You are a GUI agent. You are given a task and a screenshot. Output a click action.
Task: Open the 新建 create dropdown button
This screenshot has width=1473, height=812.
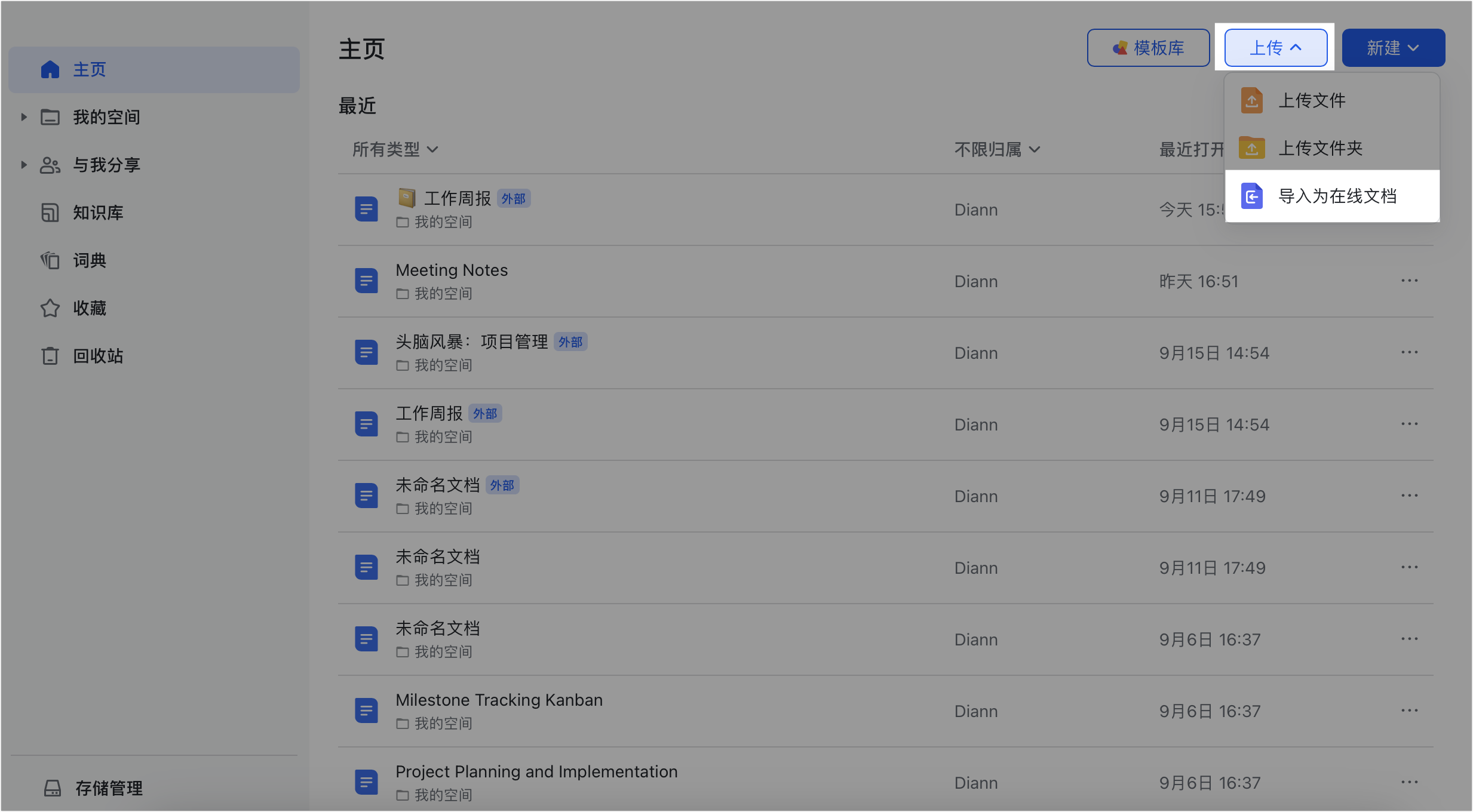pyautogui.click(x=1392, y=48)
